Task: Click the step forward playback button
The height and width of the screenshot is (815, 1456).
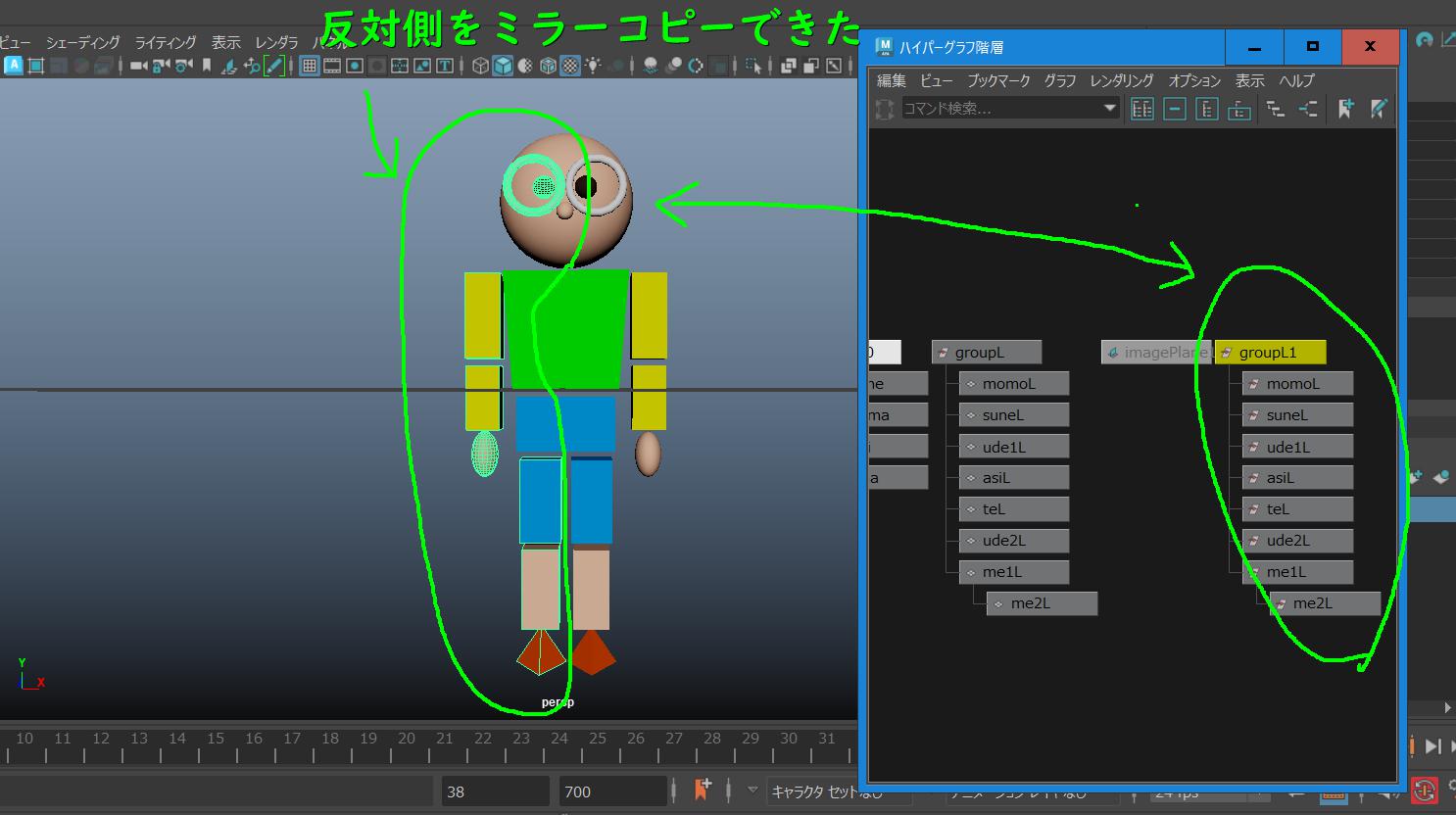Action: [1432, 746]
